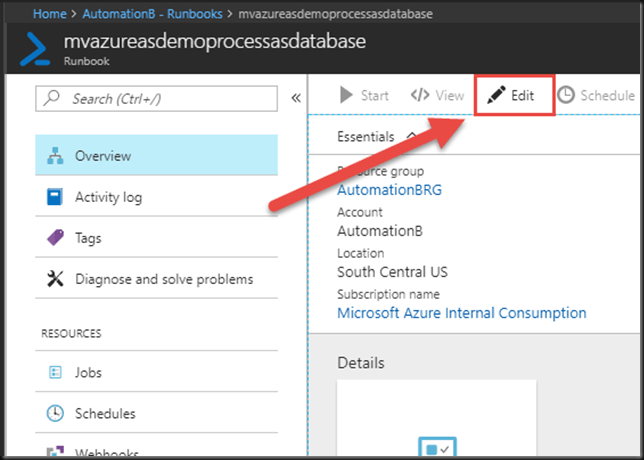
Task: Click the Details tile thumbnail
Action: (436, 420)
